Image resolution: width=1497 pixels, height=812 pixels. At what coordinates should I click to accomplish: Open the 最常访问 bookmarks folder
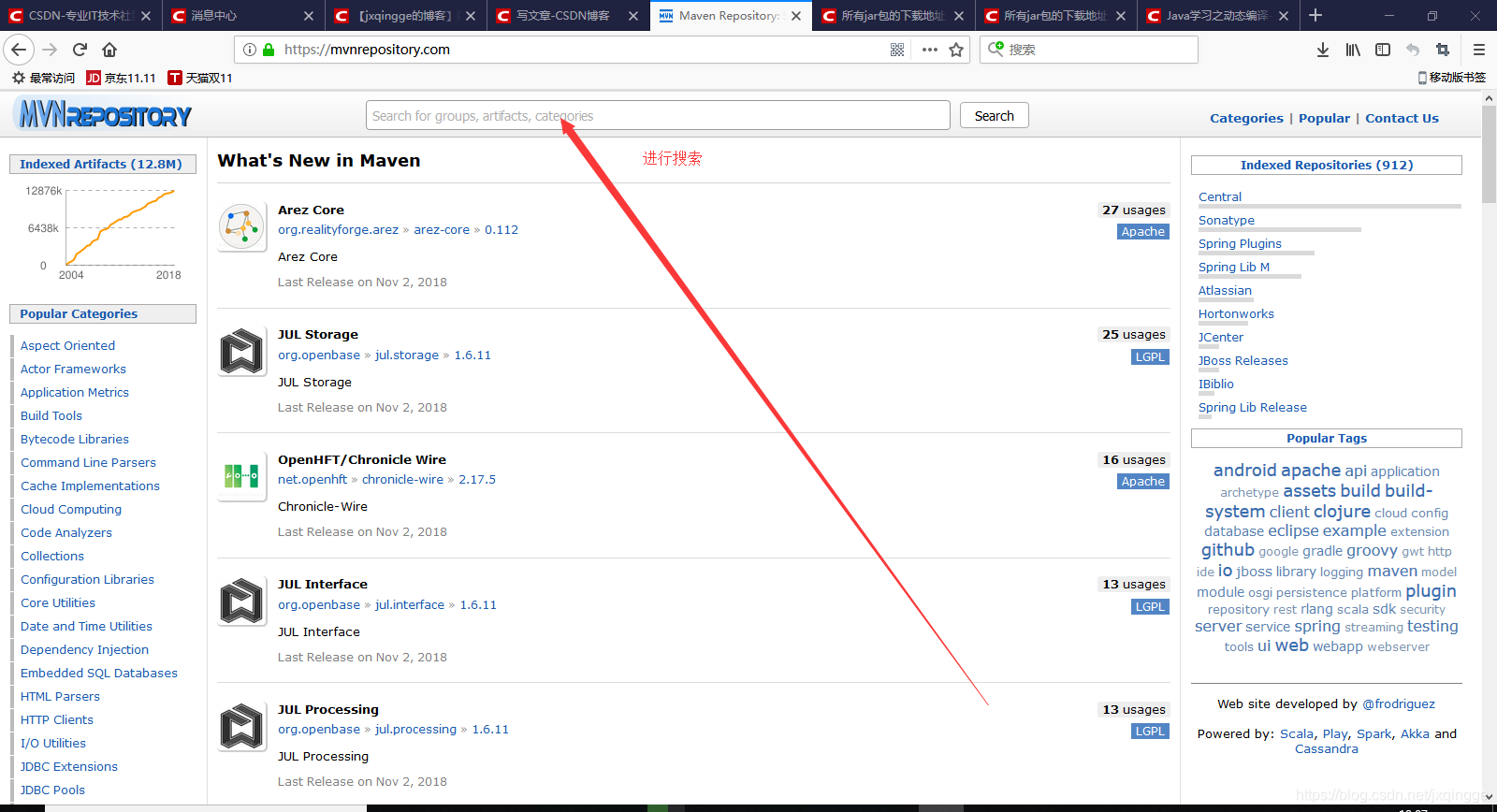point(43,78)
